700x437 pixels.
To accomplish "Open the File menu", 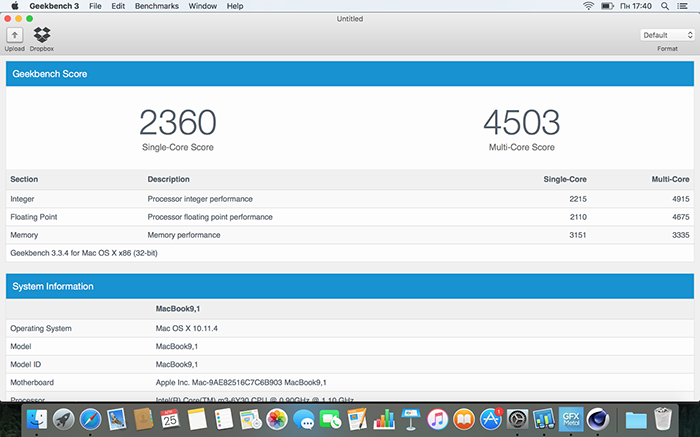I will pos(95,6).
